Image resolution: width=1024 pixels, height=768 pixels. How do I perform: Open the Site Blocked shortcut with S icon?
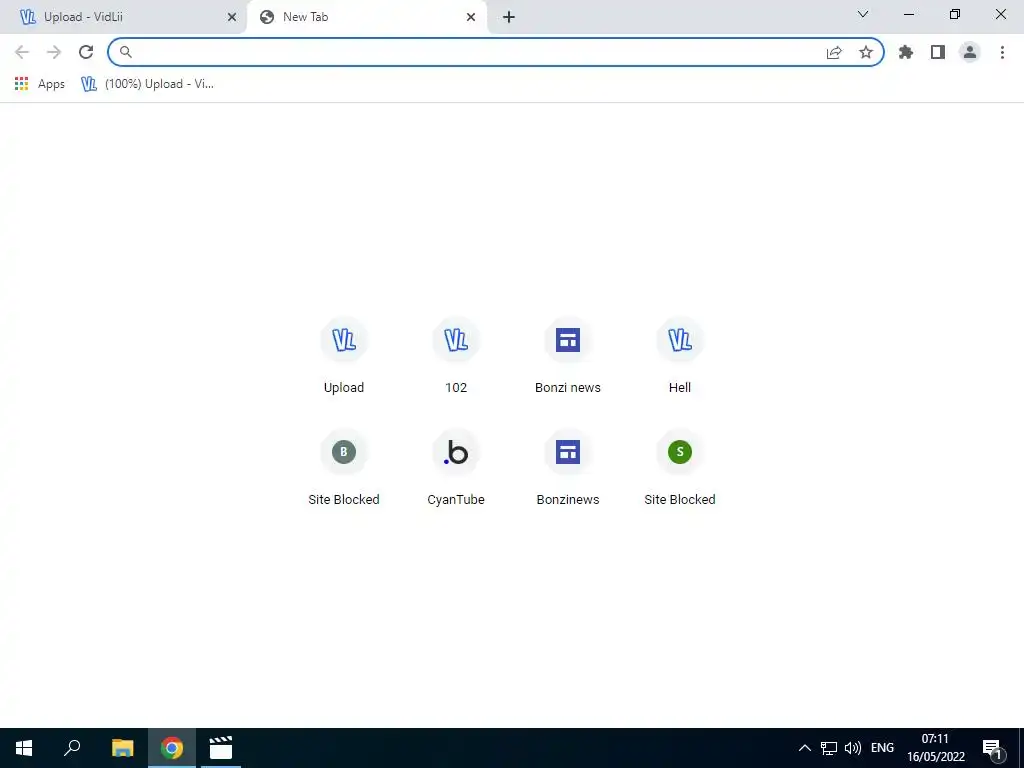click(680, 468)
